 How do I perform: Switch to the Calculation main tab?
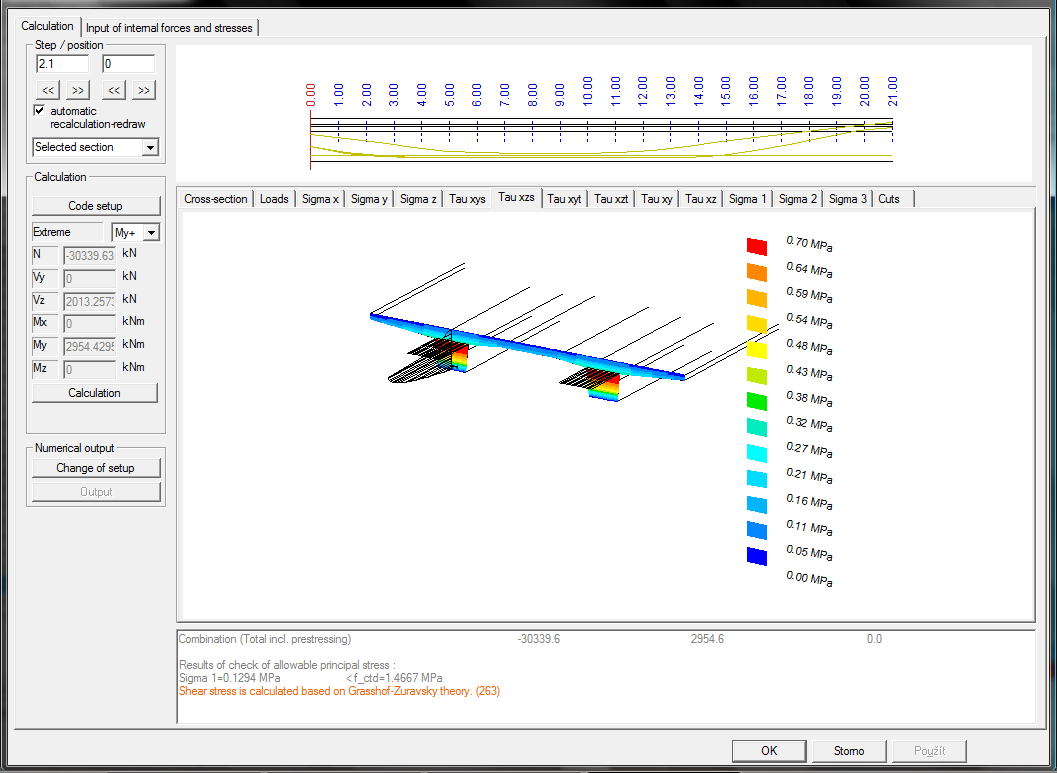(x=47, y=26)
